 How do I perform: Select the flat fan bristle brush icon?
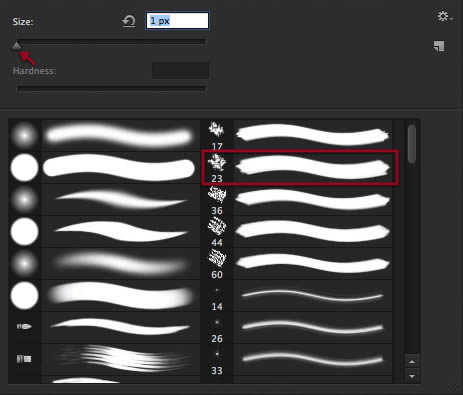point(24,359)
